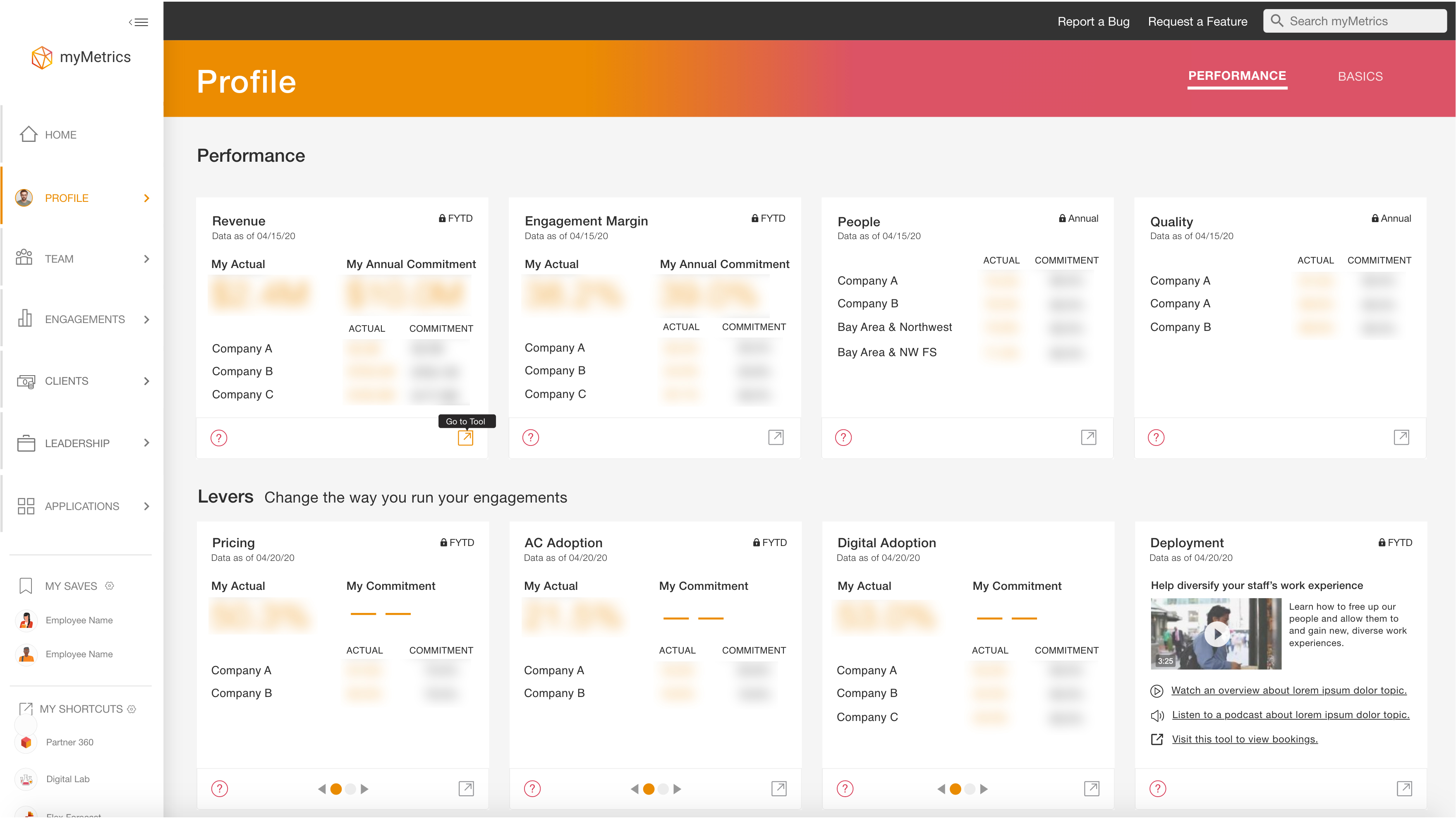Click the Applications grid icon
This screenshot has width=1456, height=819.
click(x=26, y=506)
